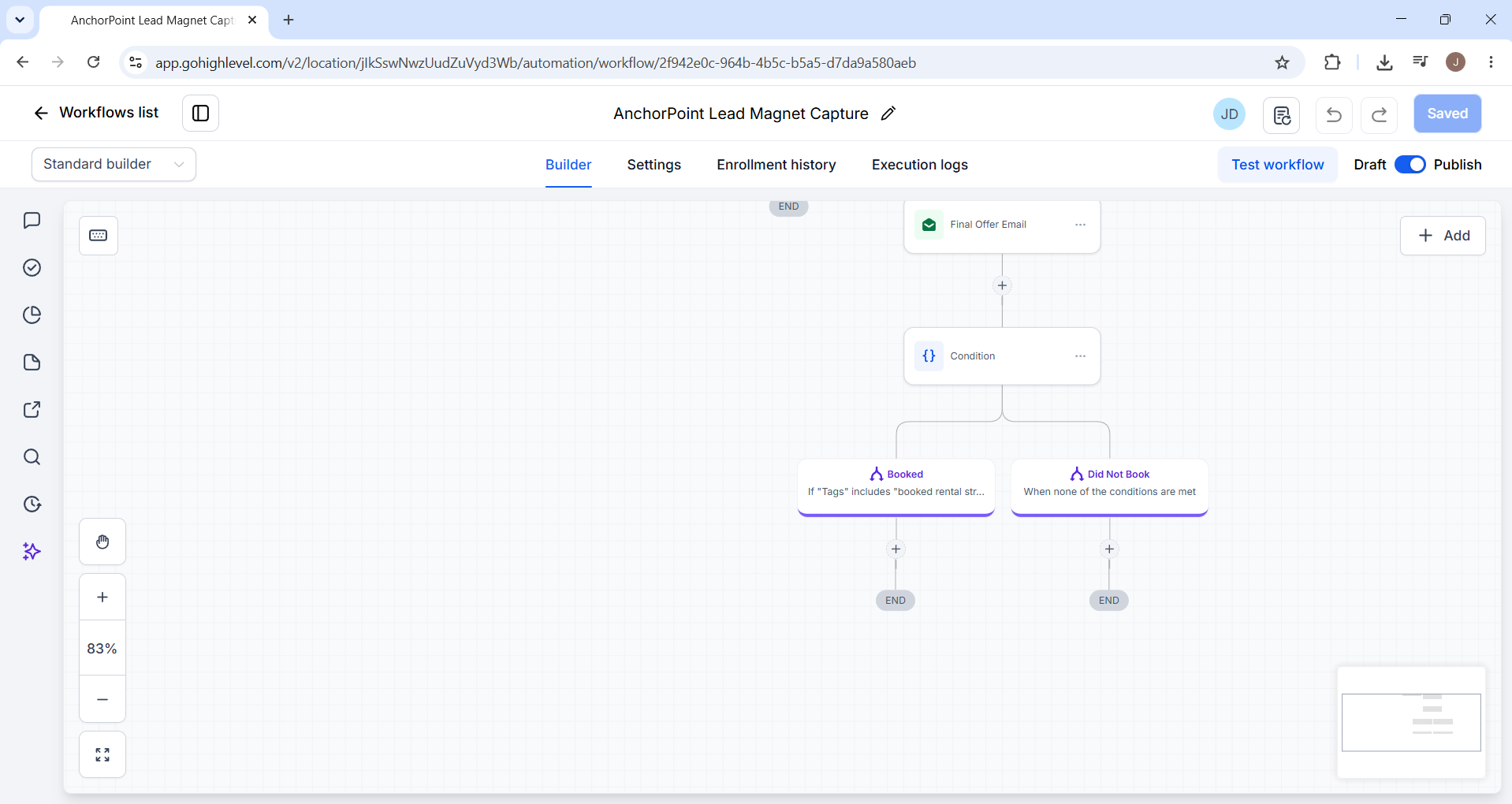Switch to the Builder tab
The width and height of the screenshot is (1512, 804).
pos(568,165)
